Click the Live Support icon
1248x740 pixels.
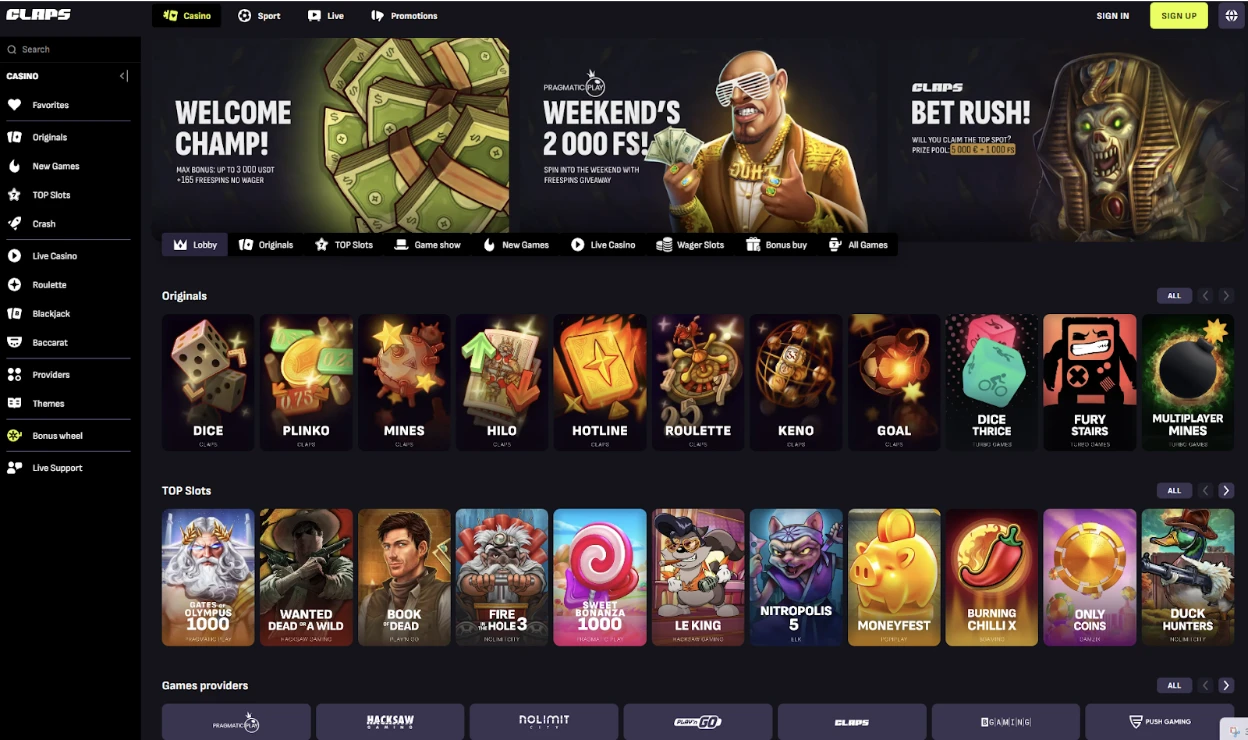(x=14, y=468)
